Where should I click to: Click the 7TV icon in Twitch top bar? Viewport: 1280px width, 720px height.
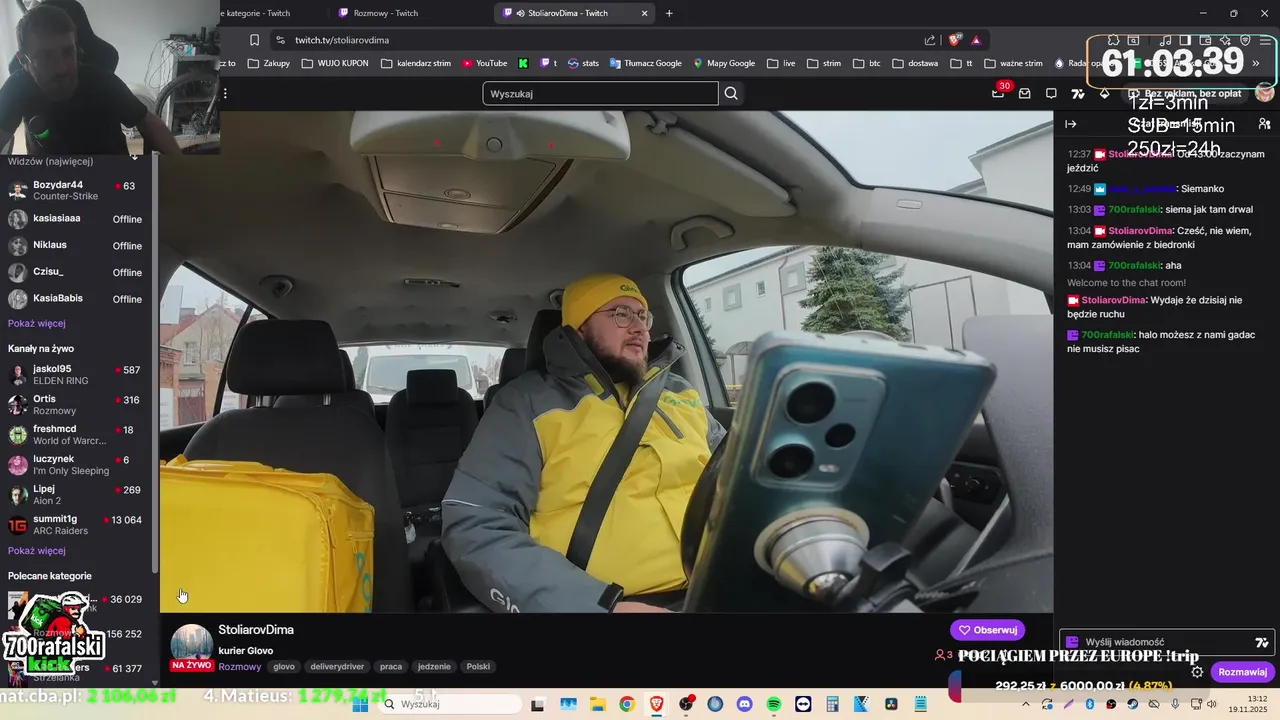(x=1077, y=93)
